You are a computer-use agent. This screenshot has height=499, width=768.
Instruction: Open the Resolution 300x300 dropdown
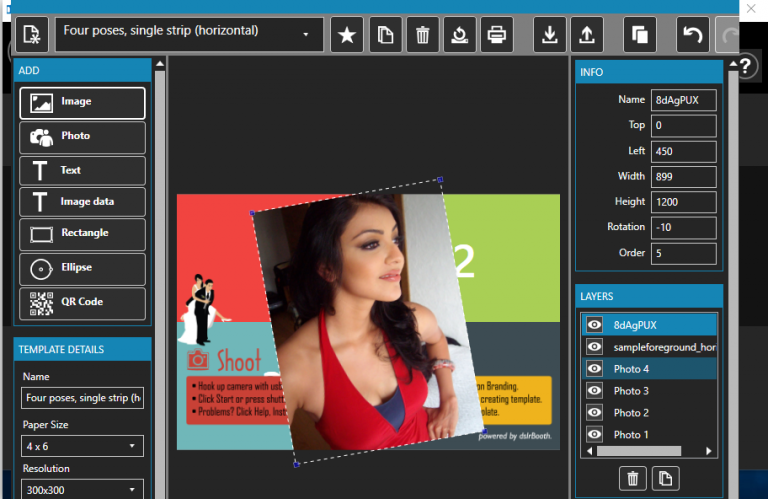pos(82,490)
